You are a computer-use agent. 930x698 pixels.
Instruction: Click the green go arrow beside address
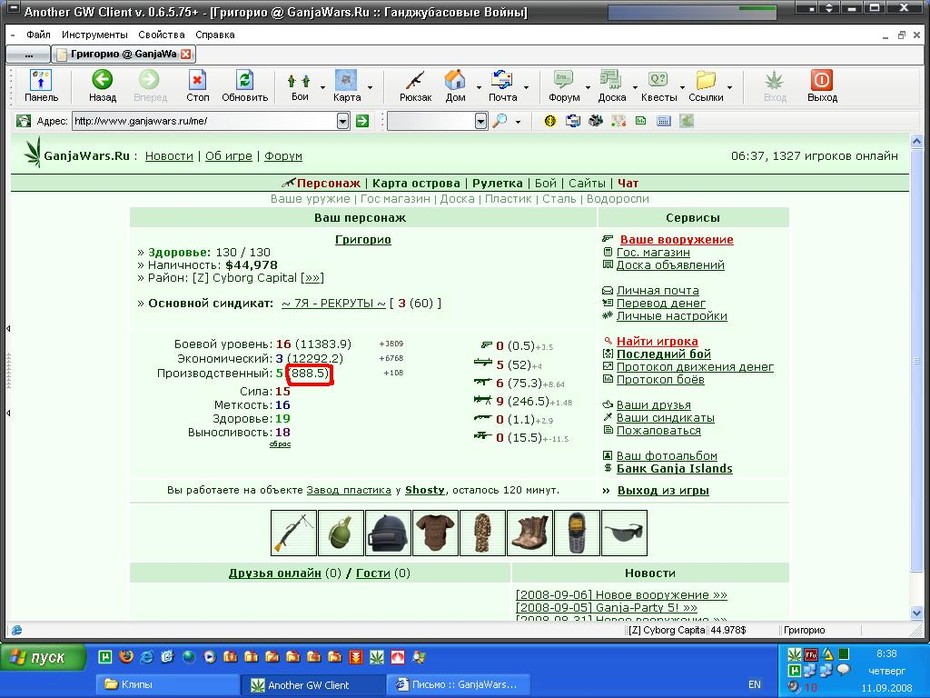point(362,121)
